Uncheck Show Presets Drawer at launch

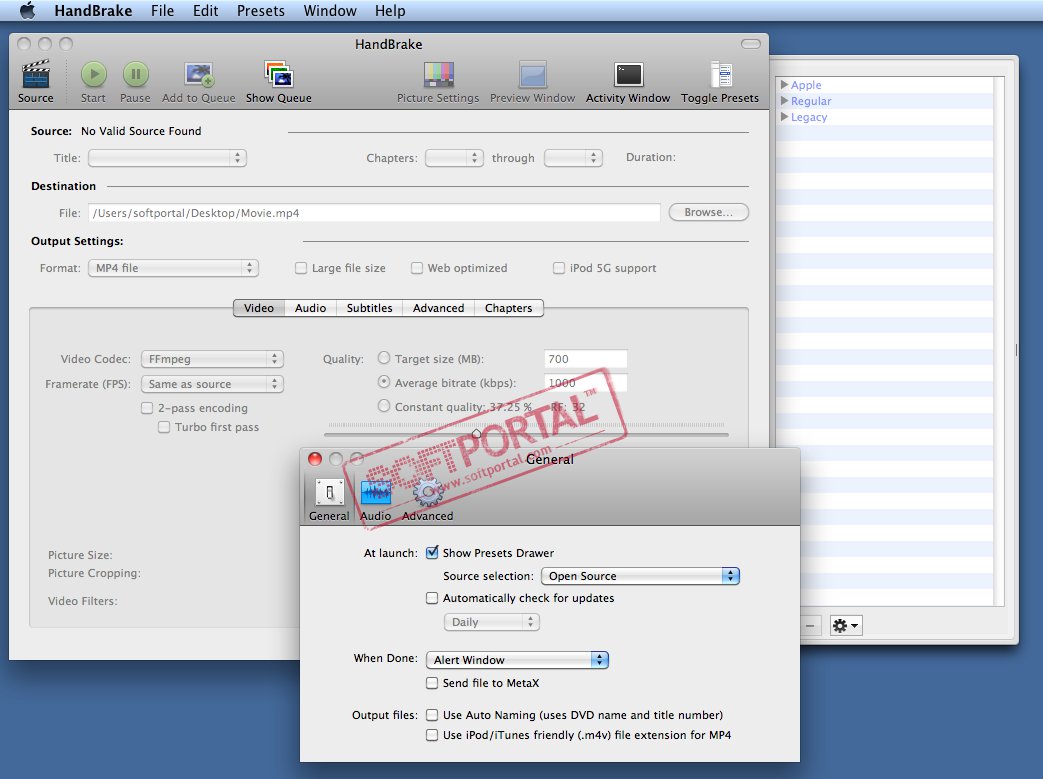click(x=432, y=552)
